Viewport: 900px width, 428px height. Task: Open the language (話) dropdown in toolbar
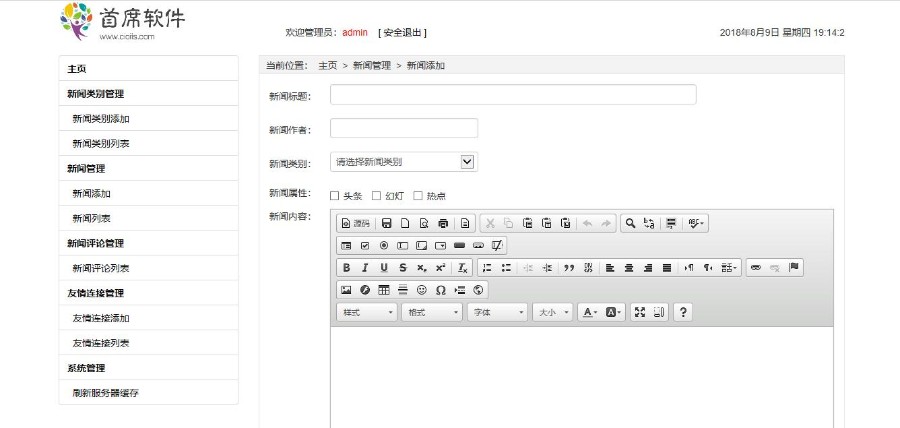(730, 267)
